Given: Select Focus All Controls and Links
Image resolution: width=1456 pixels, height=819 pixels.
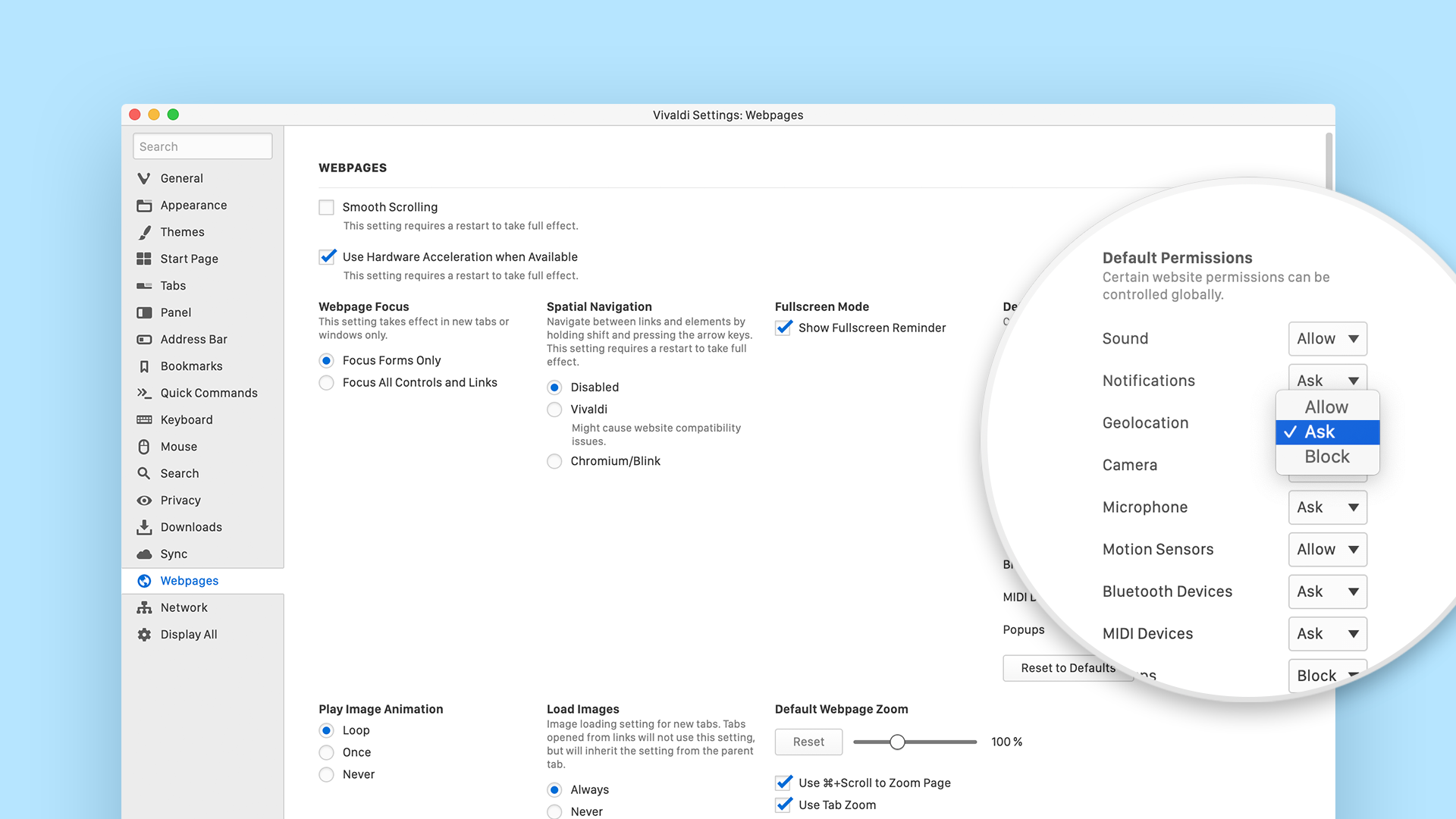Looking at the screenshot, I should click(x=326, y=383).
